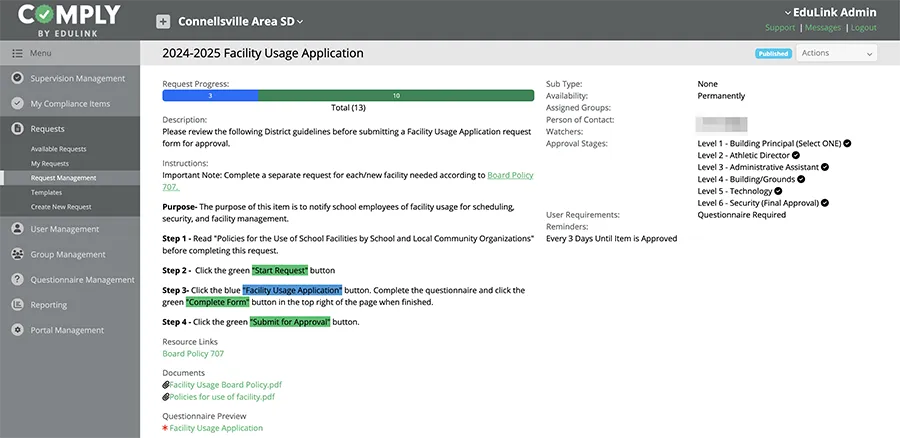This screenshot has width=900, height=438.
Task: Click the green segment of the request progress bar
Action: tap(396, 96)
